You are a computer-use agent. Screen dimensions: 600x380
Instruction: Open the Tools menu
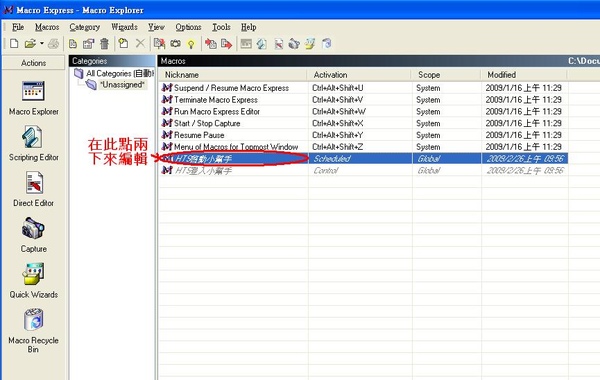point(221,27)
